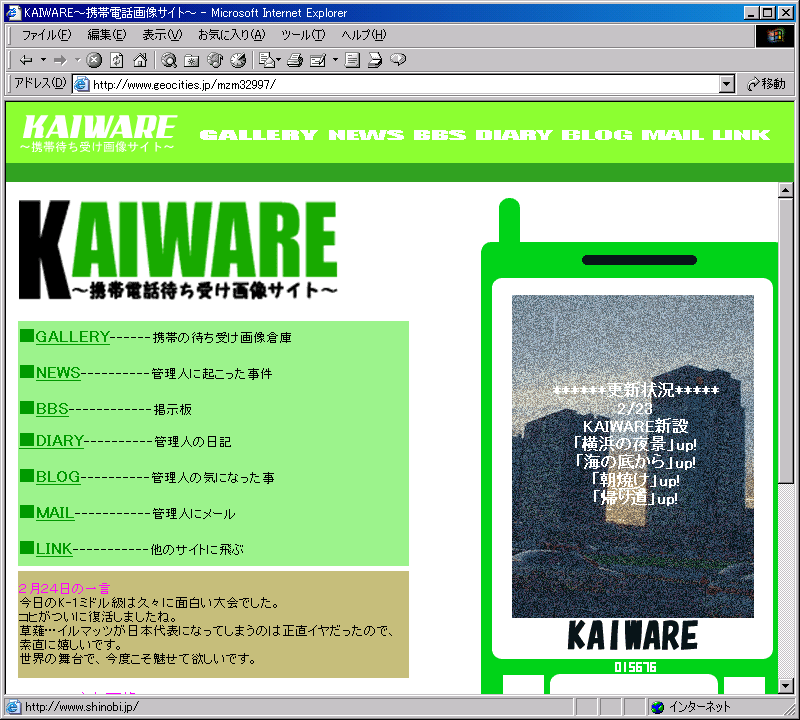Click NEWS in the top banner navigation

(x=366, y=135)
